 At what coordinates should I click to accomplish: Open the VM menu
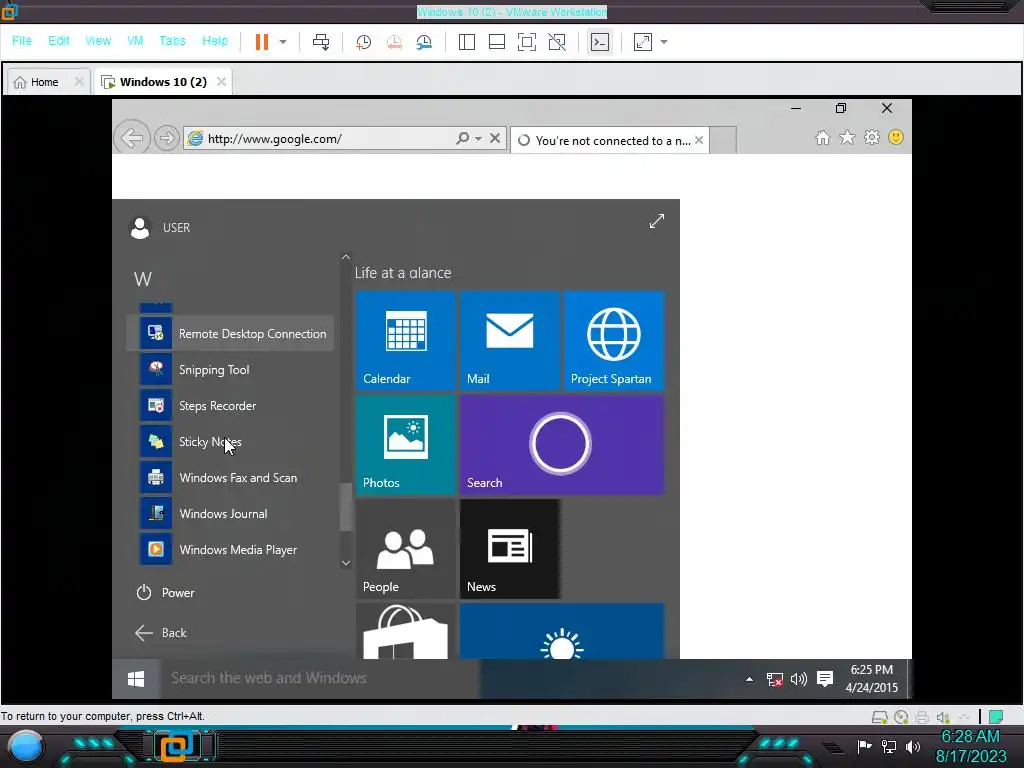coord(135,40)
